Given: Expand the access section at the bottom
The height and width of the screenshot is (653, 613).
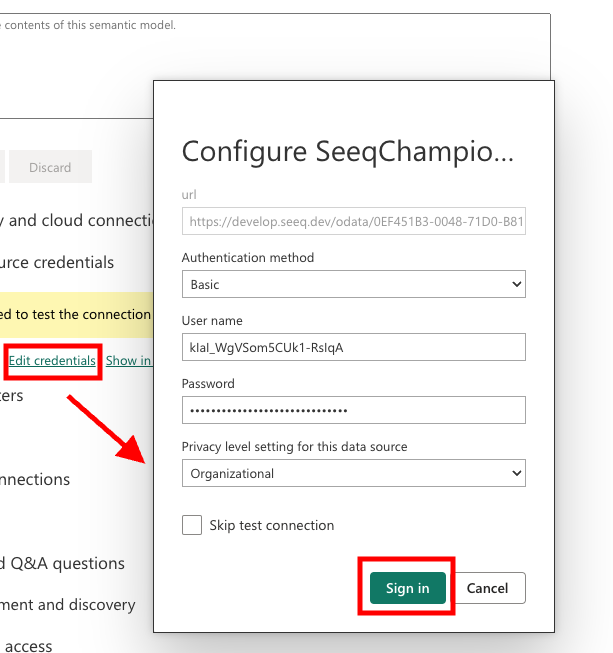Looking at the screenshot, I should [28, 646].
